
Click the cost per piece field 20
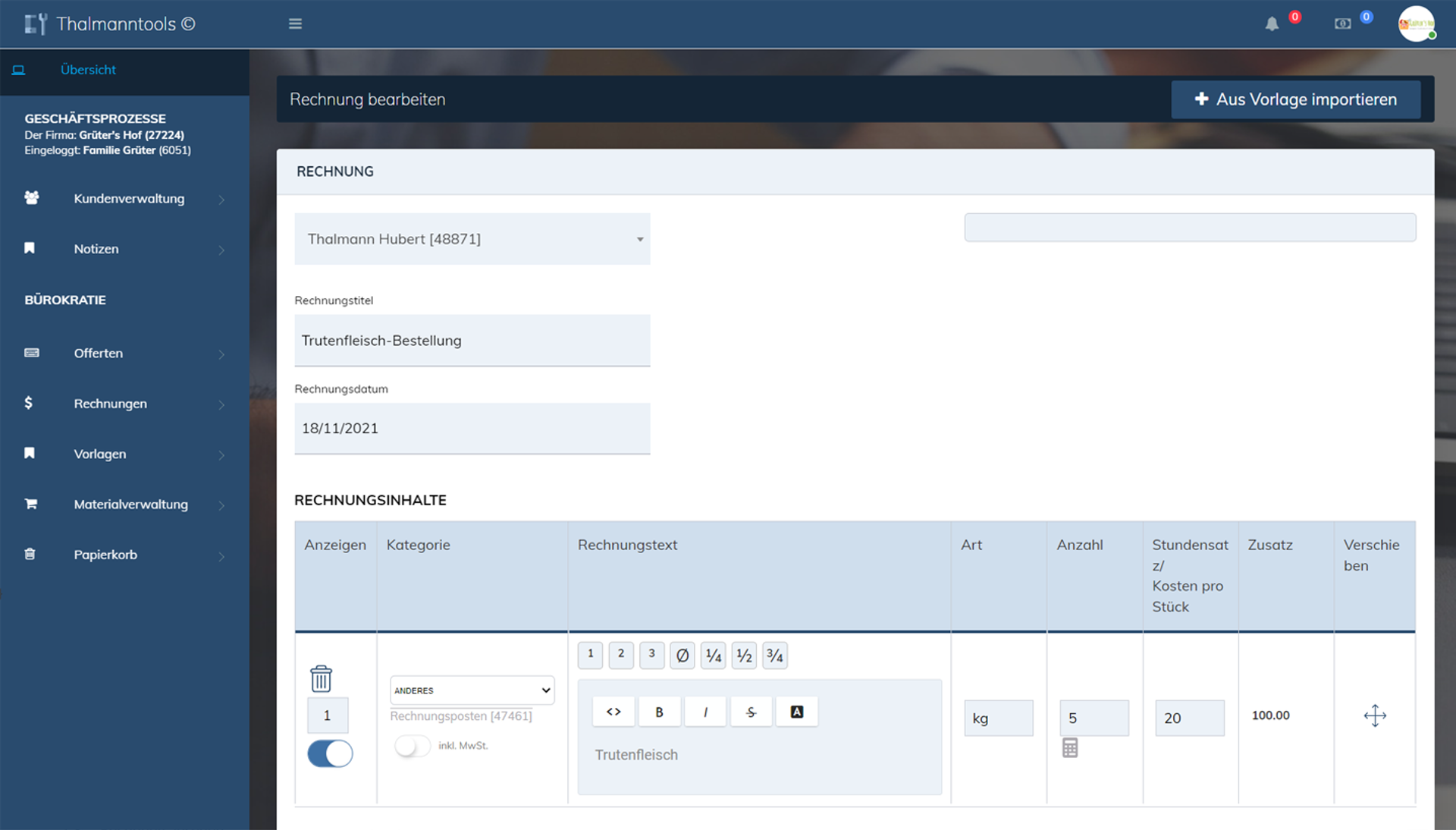[1189, 718]
